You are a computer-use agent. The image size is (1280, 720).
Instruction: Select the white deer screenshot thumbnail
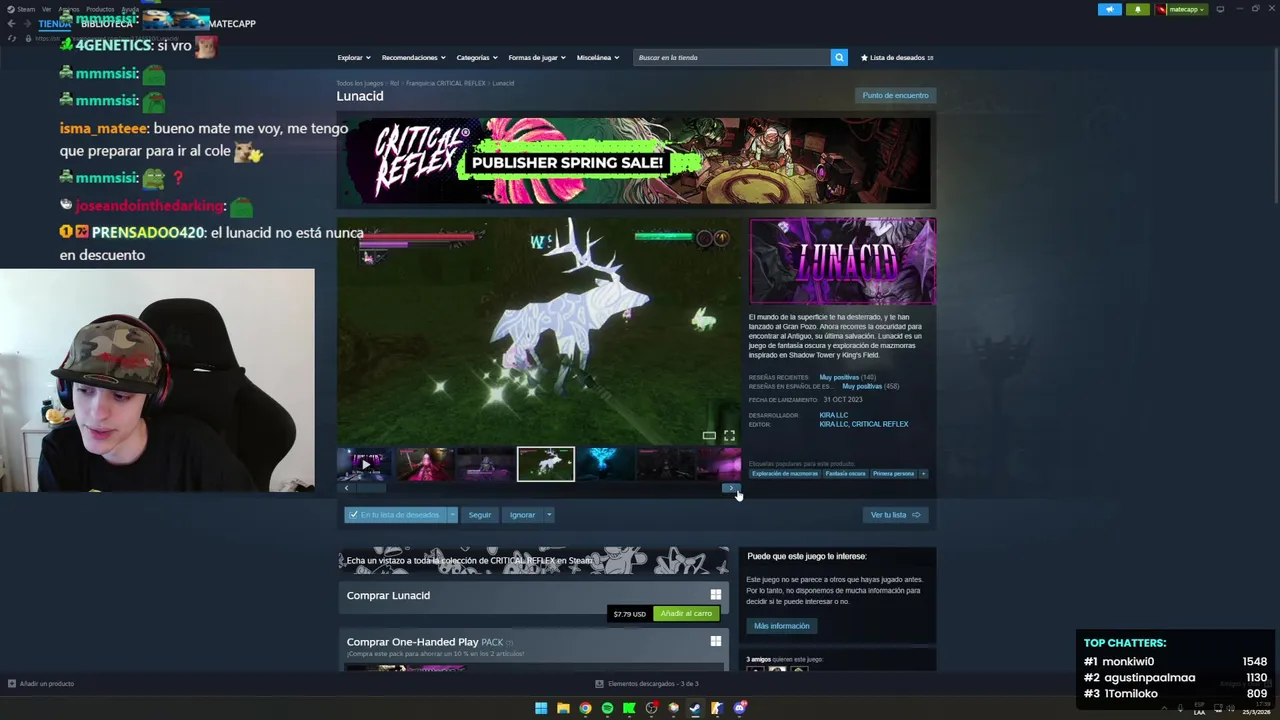(x=546, y=464)
